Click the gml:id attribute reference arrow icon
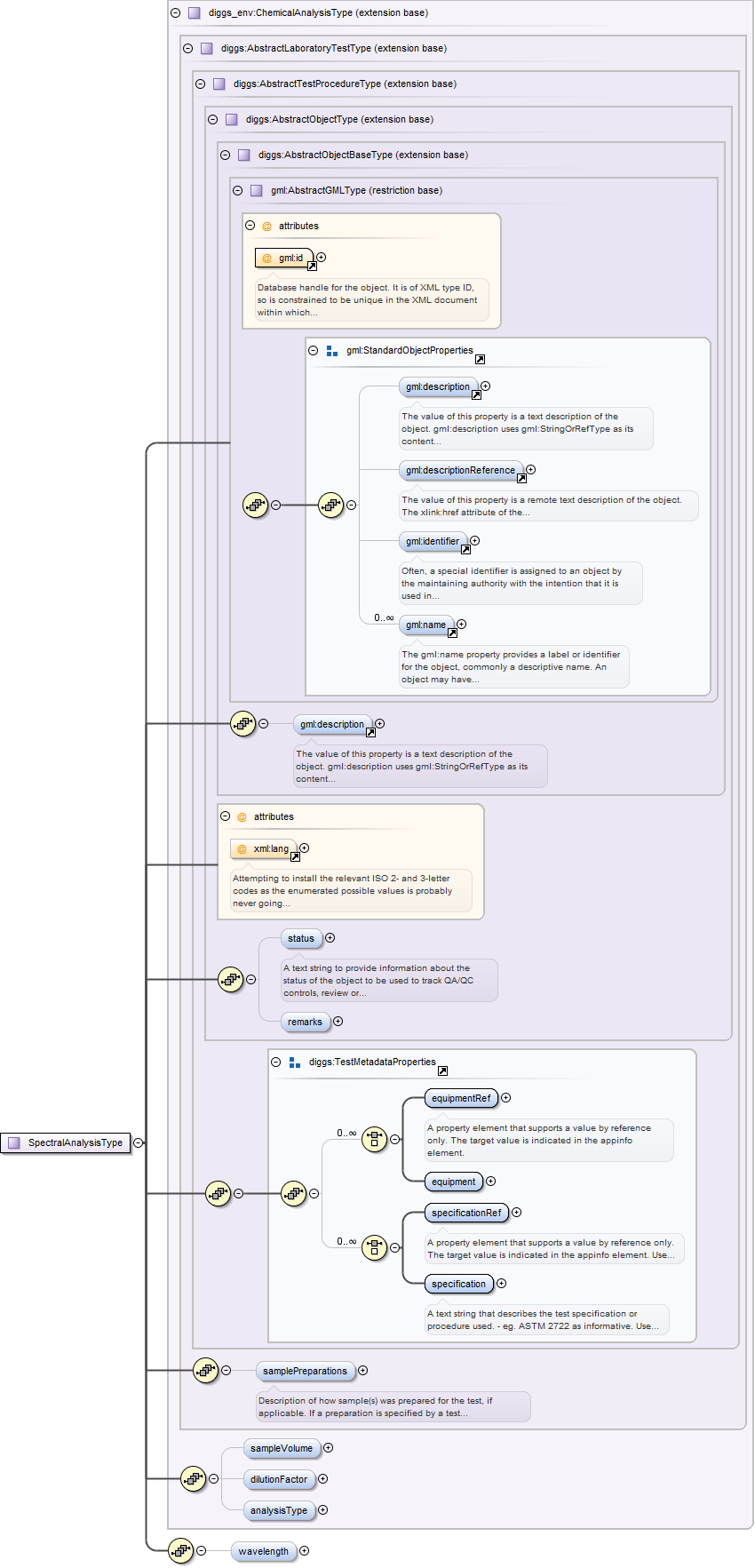755x1568 pixels. pyautogui.click(x=312, y=266)
